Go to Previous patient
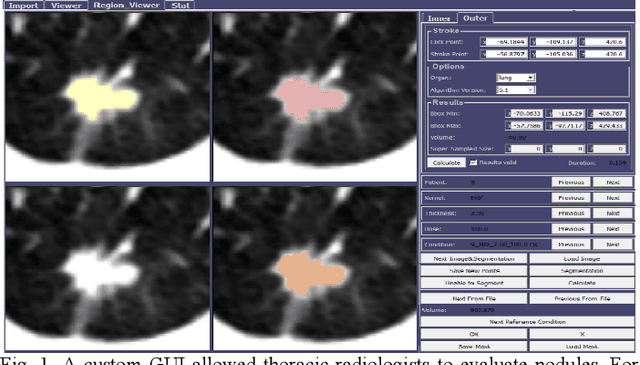The height and width of the screenshot is (365, 640). [571, 182]
